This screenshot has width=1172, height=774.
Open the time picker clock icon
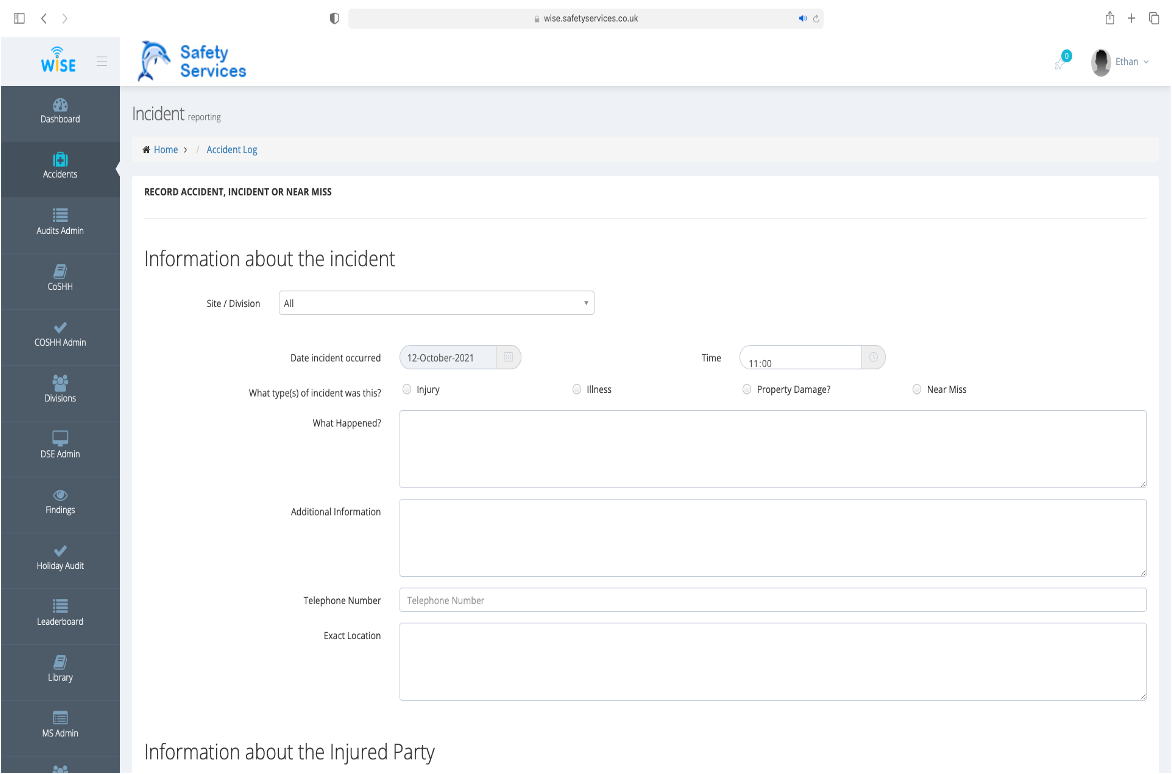873,357
